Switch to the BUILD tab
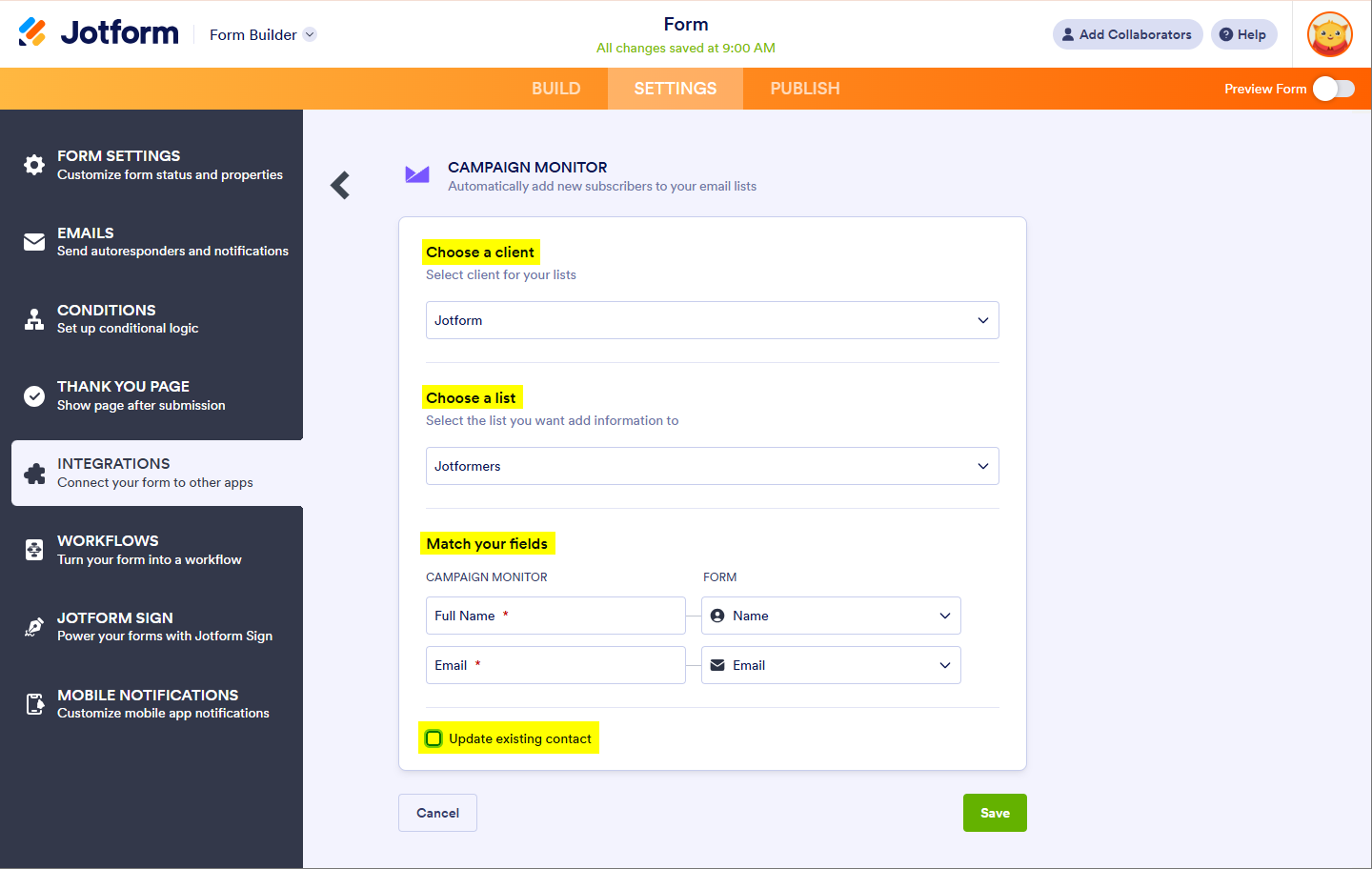1372x869 pixels. (x=555, y=89)
